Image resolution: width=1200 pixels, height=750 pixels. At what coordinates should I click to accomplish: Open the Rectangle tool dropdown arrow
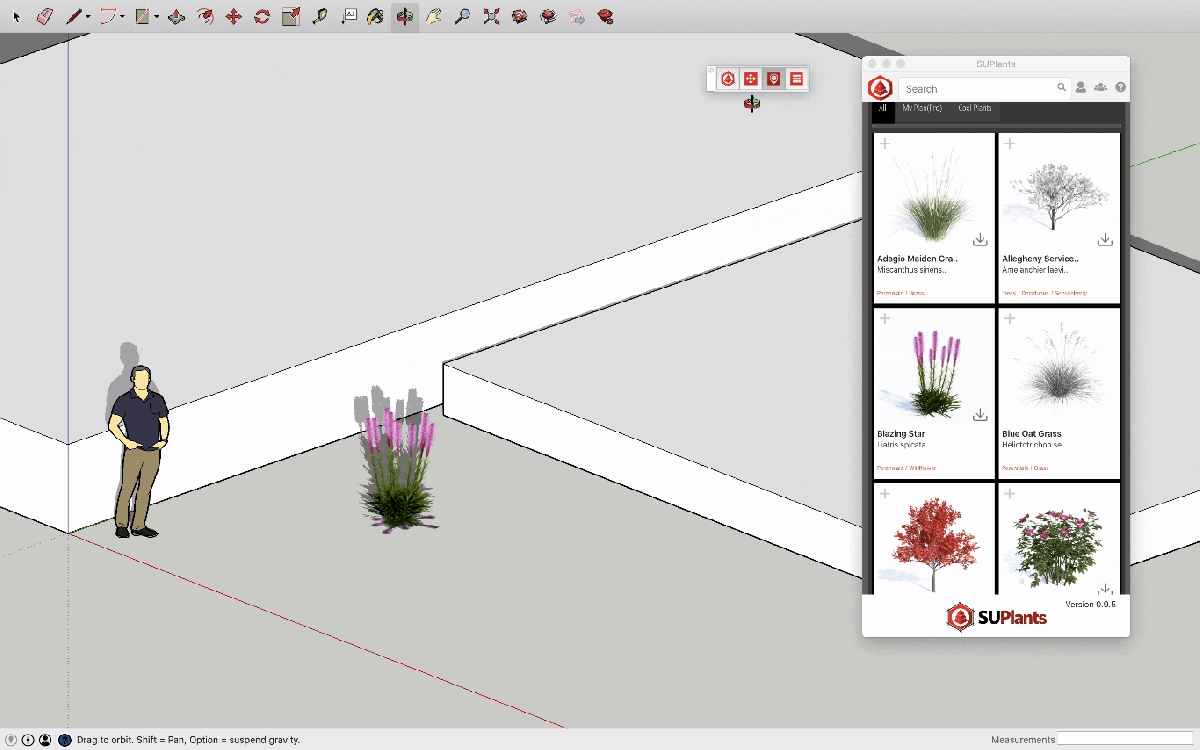(x=154, y=16)
